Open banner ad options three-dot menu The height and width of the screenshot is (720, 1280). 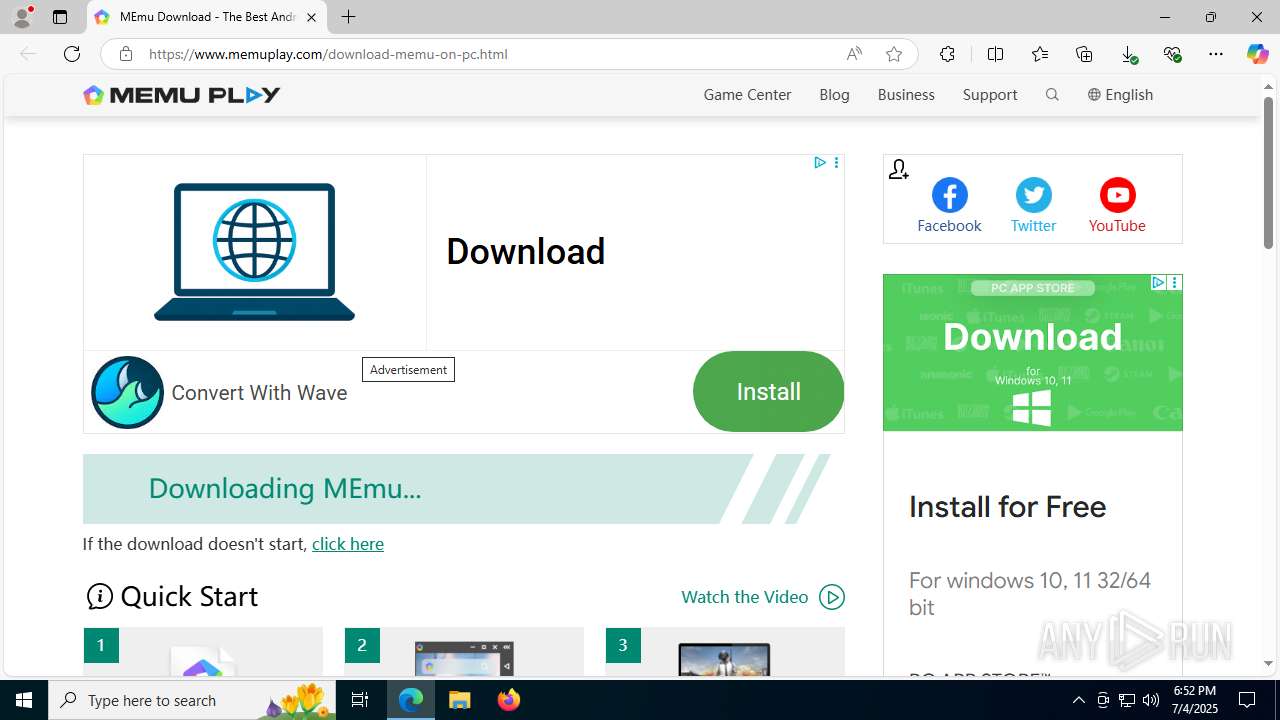pyautogui.click(x=836, y=162)
